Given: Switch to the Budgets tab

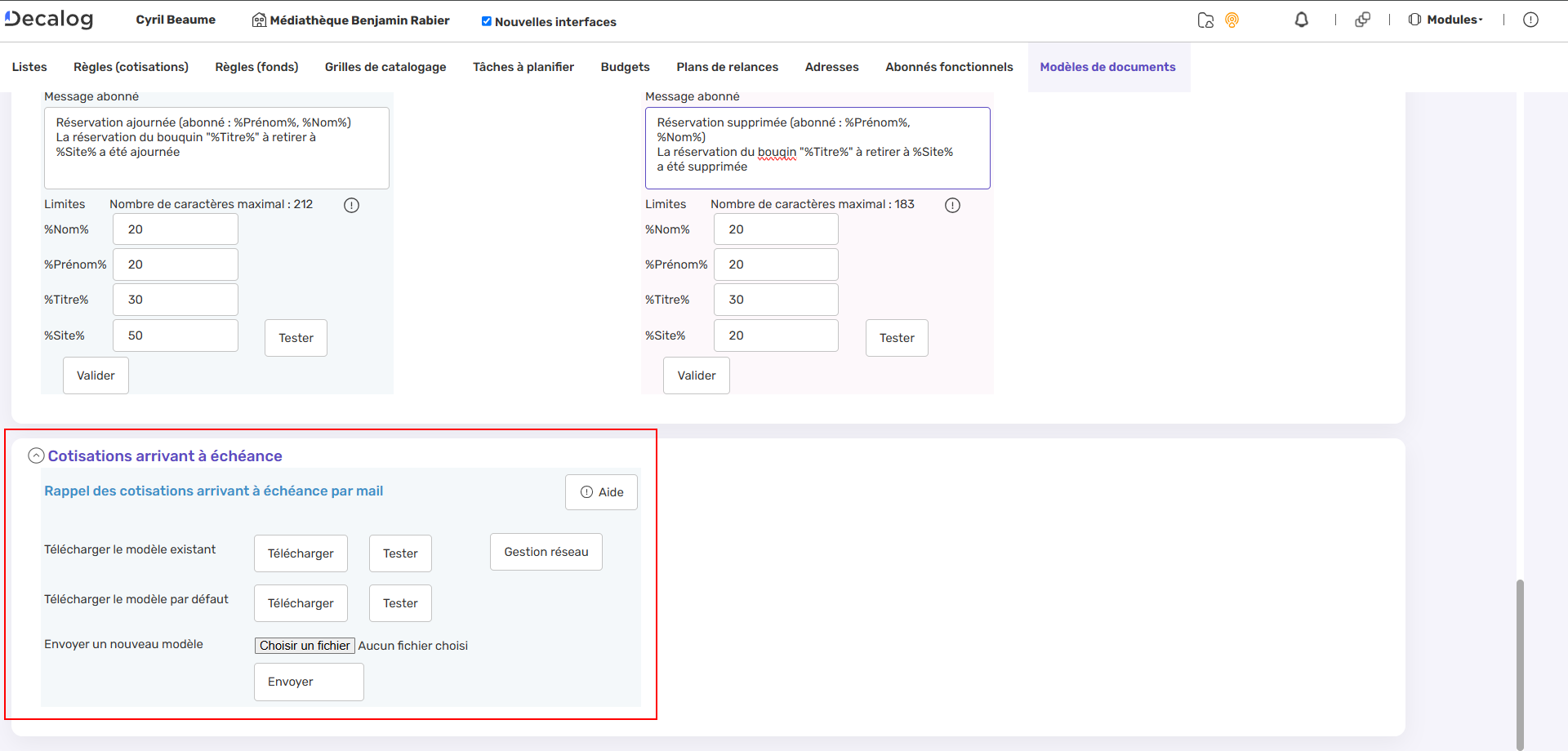Looking at the screenshot, I should click(625, 67).
